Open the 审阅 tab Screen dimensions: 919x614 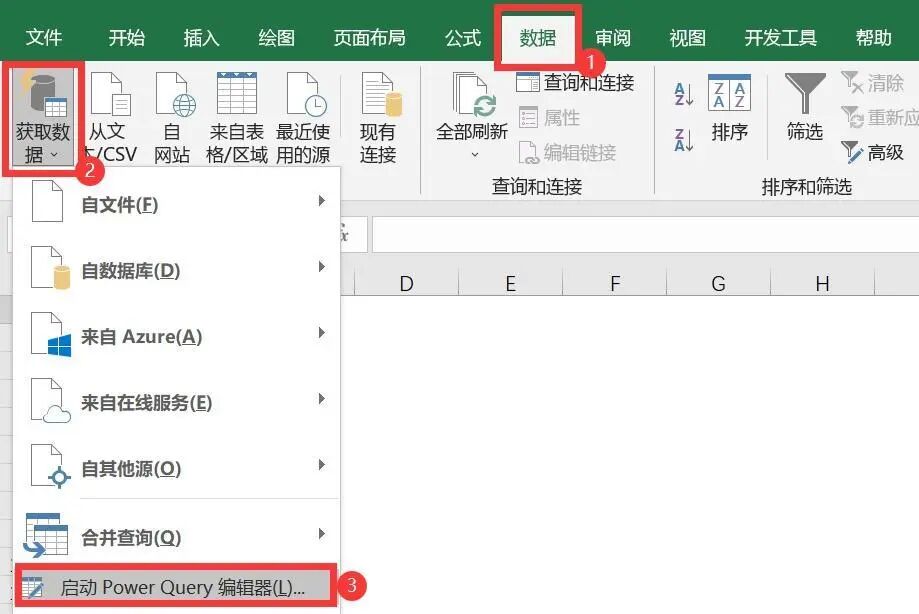[x=612, y=38]
